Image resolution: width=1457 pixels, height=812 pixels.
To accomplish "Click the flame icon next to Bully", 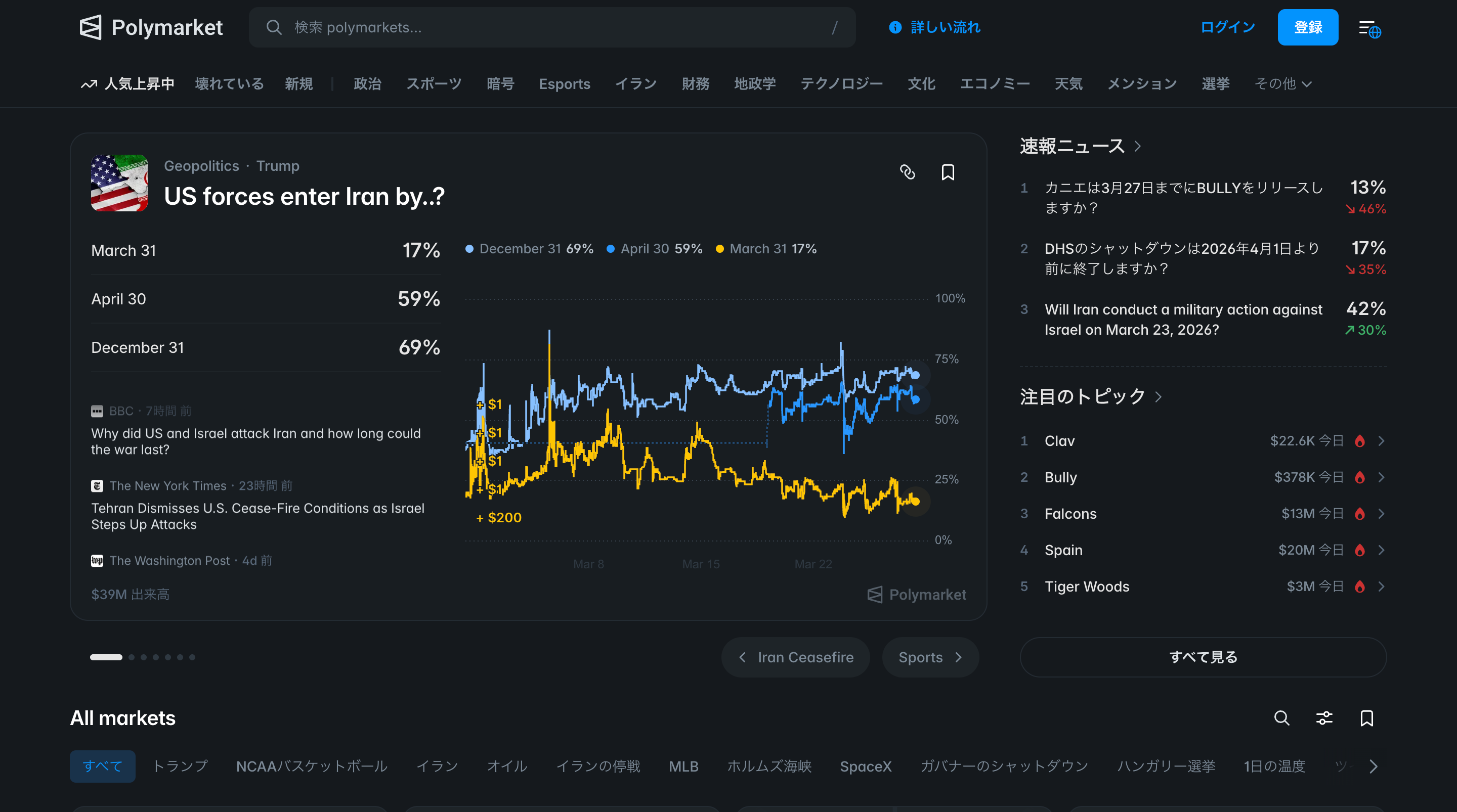I will coord(1360,477).
